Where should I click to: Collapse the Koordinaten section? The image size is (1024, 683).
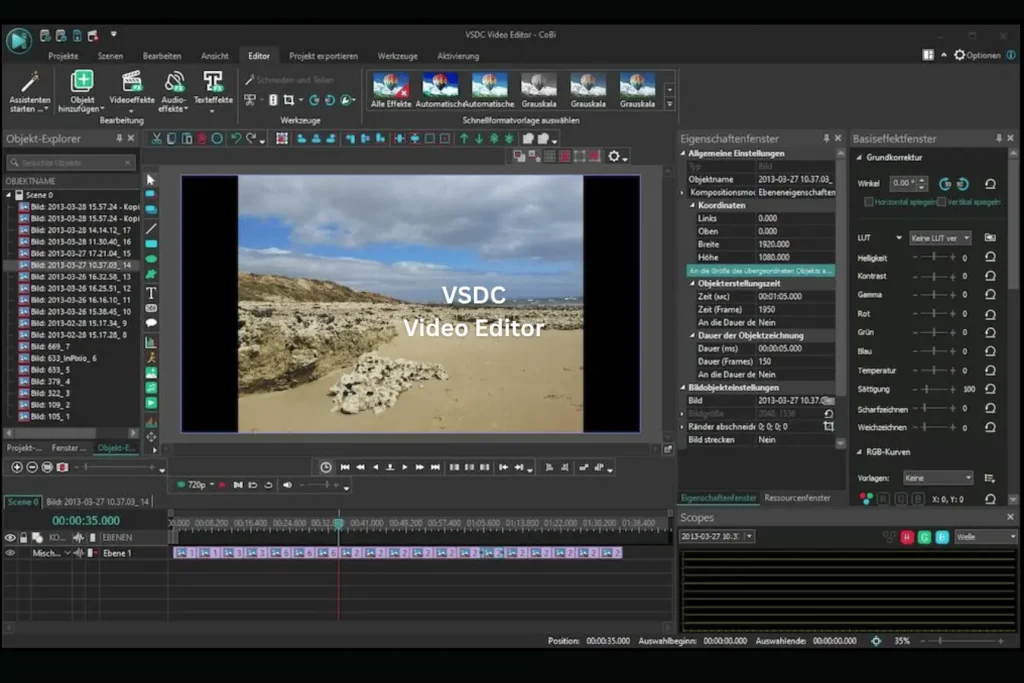[x=693, y=205]
